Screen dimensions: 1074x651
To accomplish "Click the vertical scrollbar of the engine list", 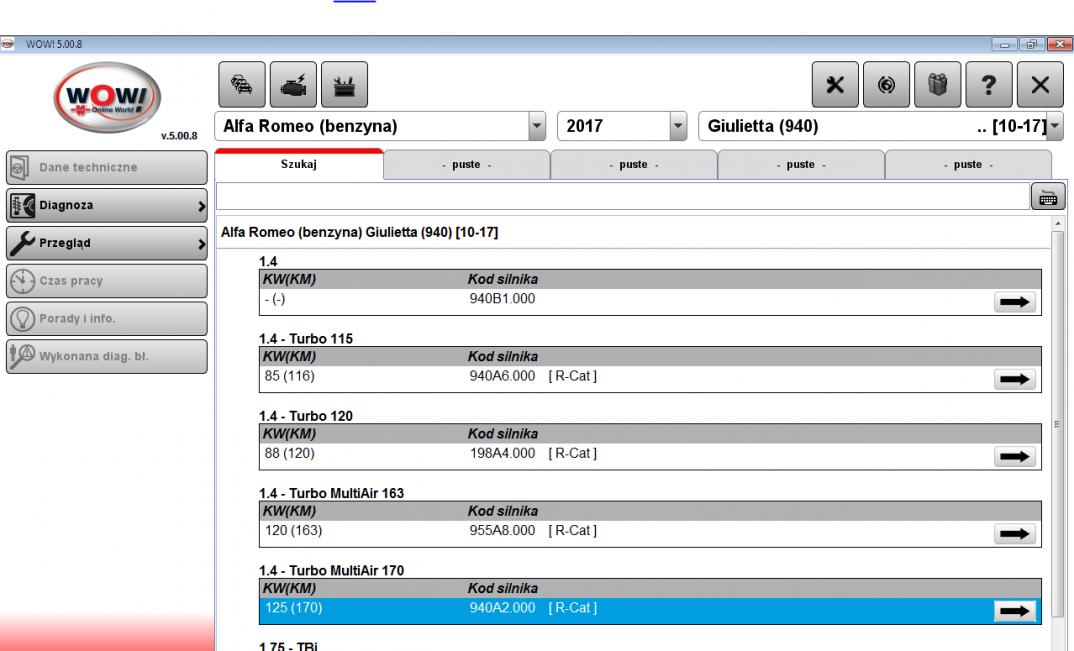I will point(1058,425).
